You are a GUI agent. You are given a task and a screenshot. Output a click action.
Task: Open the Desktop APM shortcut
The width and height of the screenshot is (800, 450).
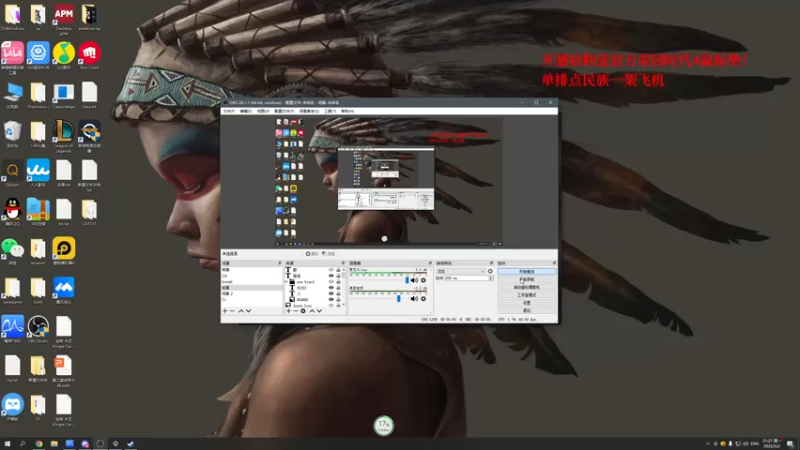coord(64,18)
